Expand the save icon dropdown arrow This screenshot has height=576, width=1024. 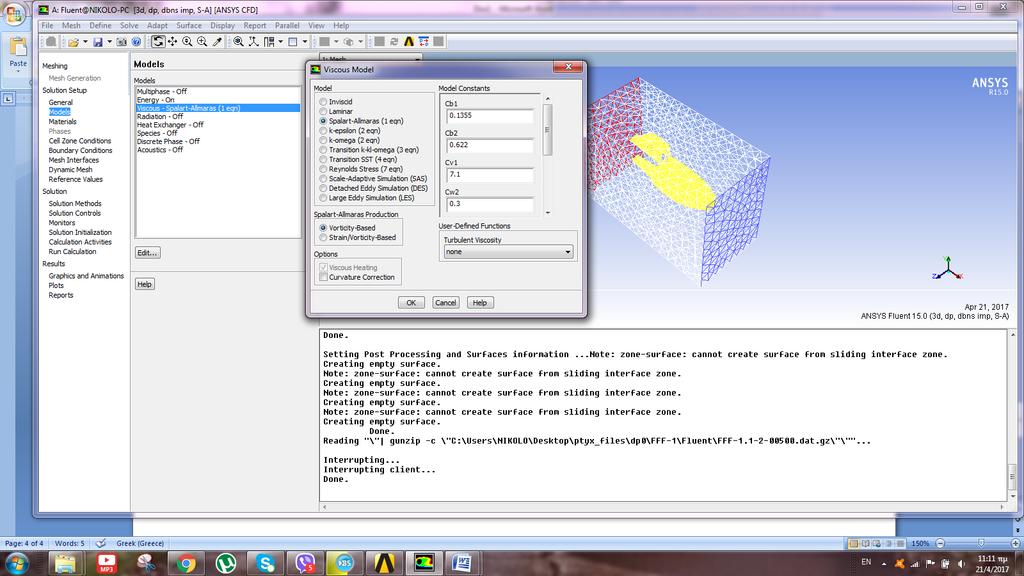point(109,42)
